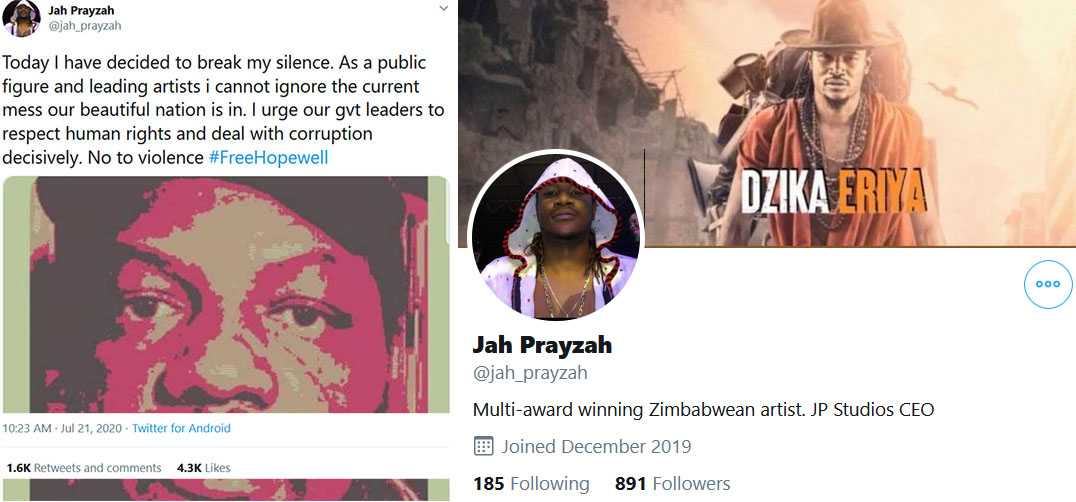Viewport: 1076px width, 502px height.
Task: Select the Multi-award winning Zimbabwean artist bio
Action: point(703,410)
